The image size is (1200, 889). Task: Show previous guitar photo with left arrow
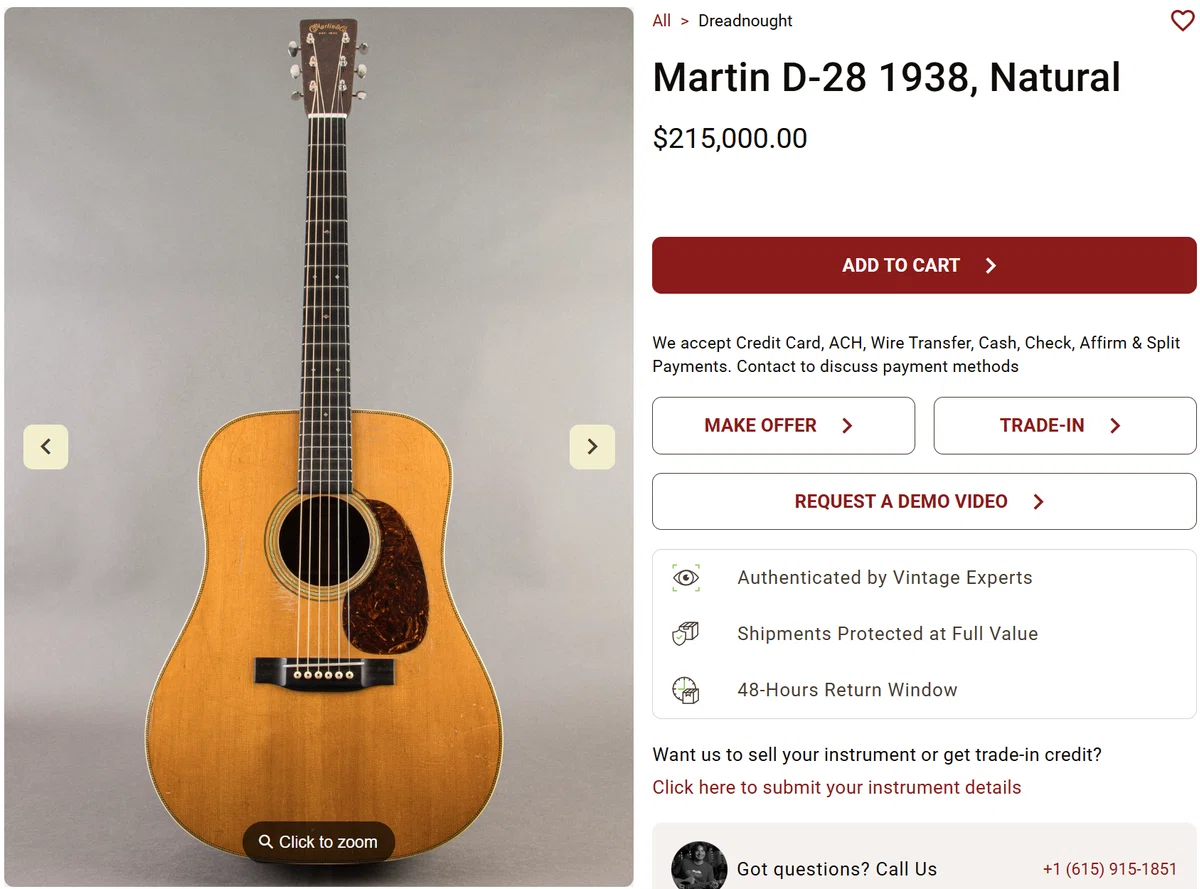(46, 447)
